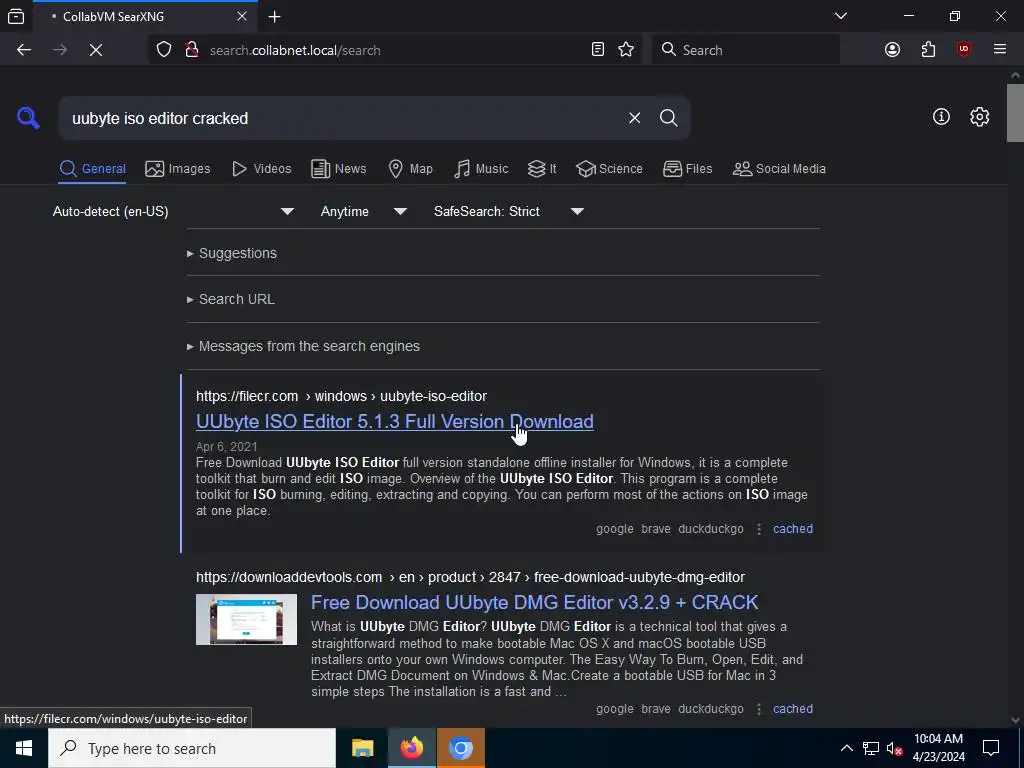List all tabs dropdown arrow

(840, 16)
